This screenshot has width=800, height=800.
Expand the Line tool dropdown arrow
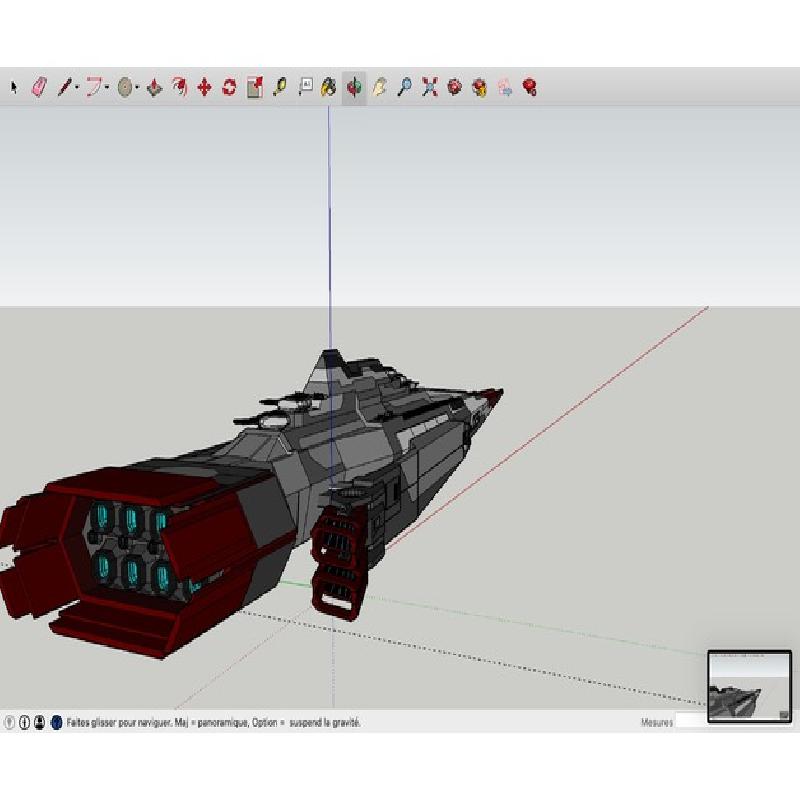click(77, 88)
